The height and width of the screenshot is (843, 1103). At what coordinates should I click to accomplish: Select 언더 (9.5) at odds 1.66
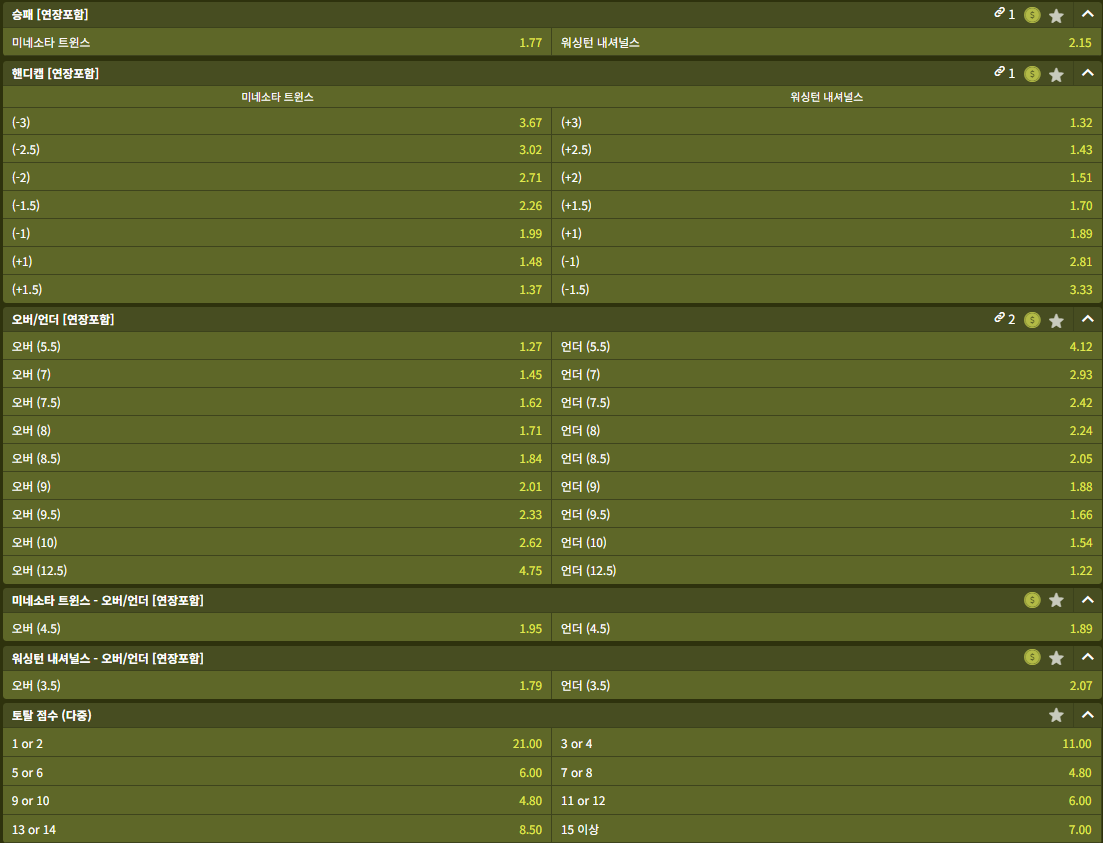click(827, 514)
